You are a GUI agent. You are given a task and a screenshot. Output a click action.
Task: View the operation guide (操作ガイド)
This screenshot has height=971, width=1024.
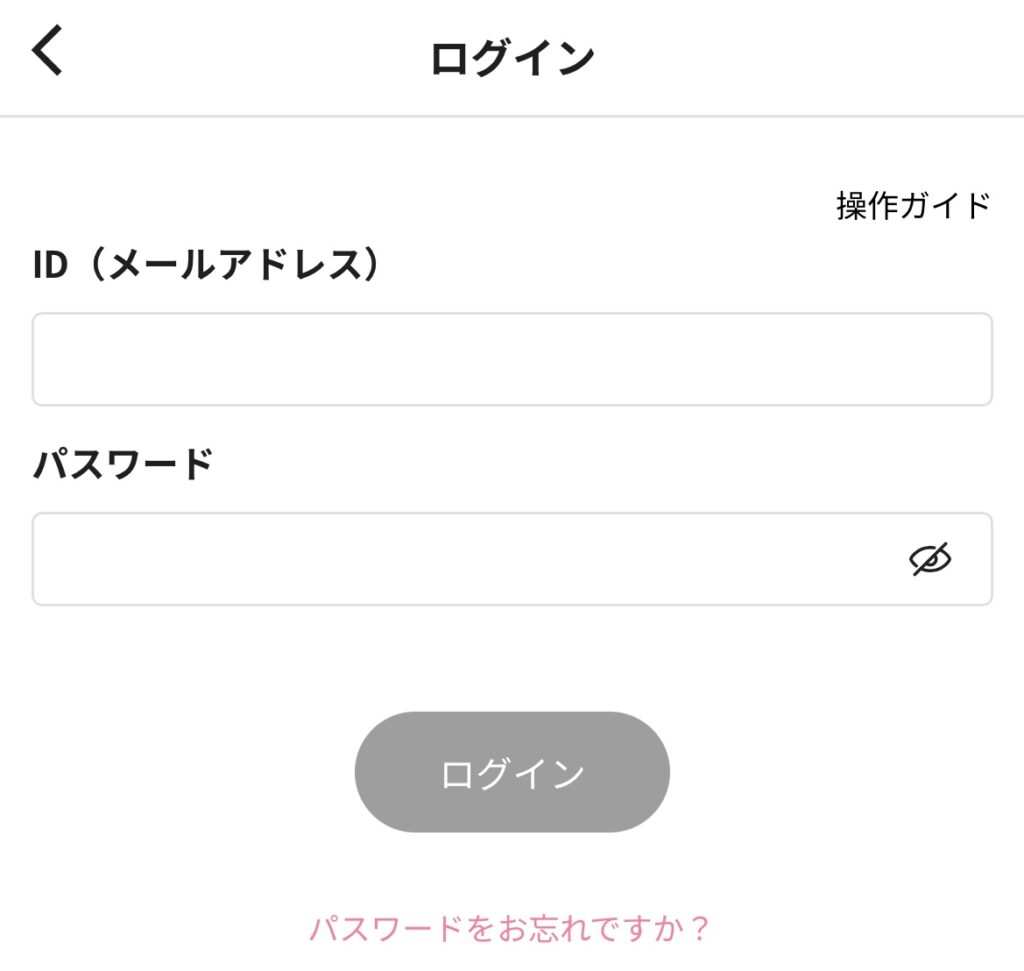pos(913,205)
